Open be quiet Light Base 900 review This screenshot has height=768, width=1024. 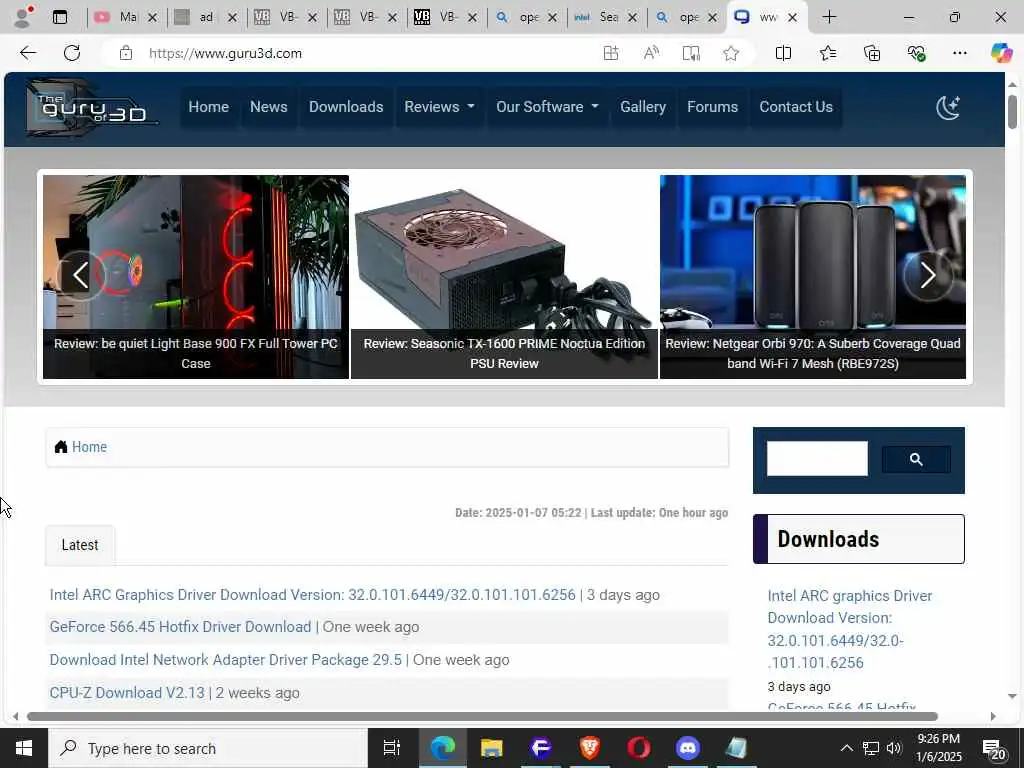(196, 277)
